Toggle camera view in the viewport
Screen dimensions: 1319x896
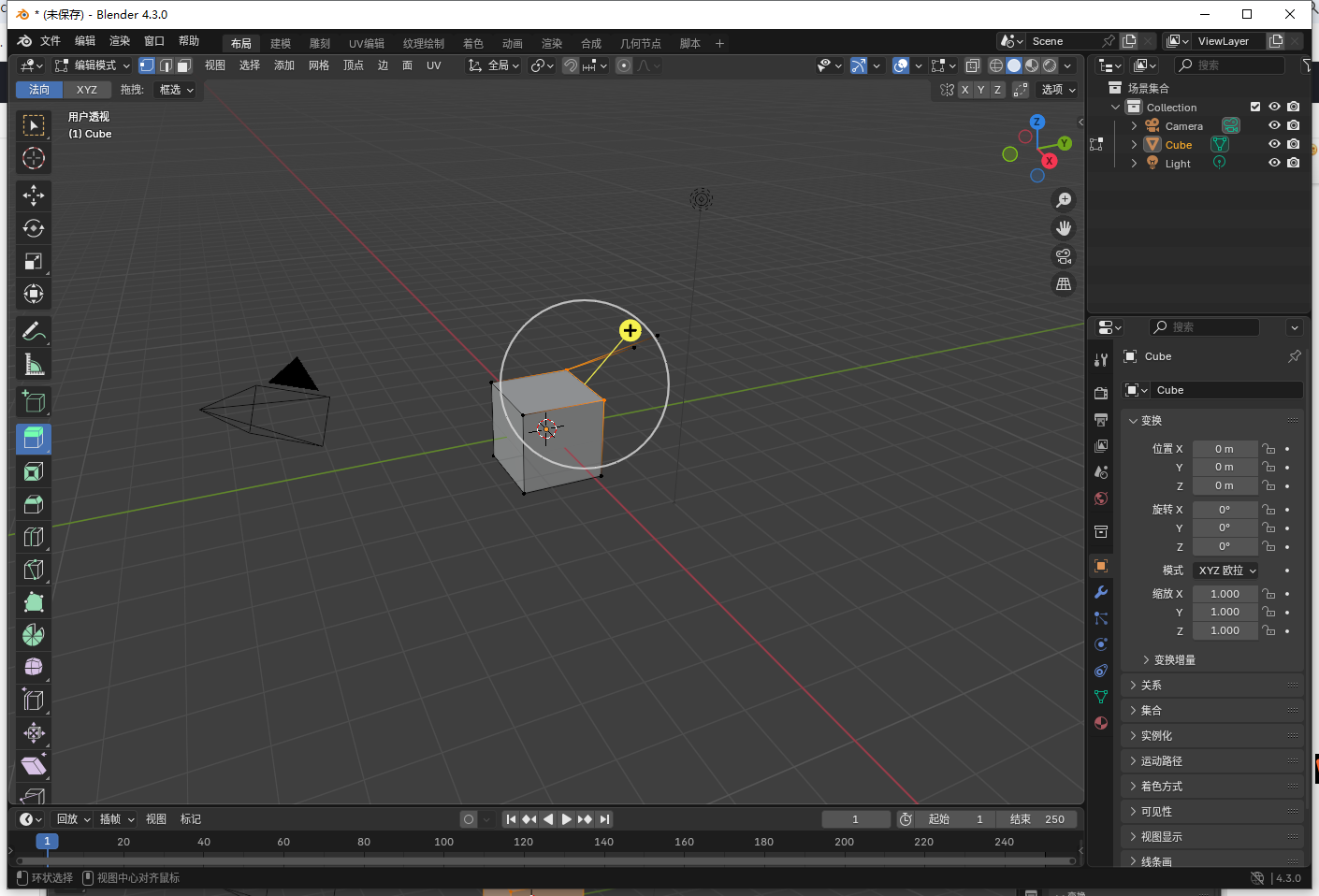click(1064, 256)
